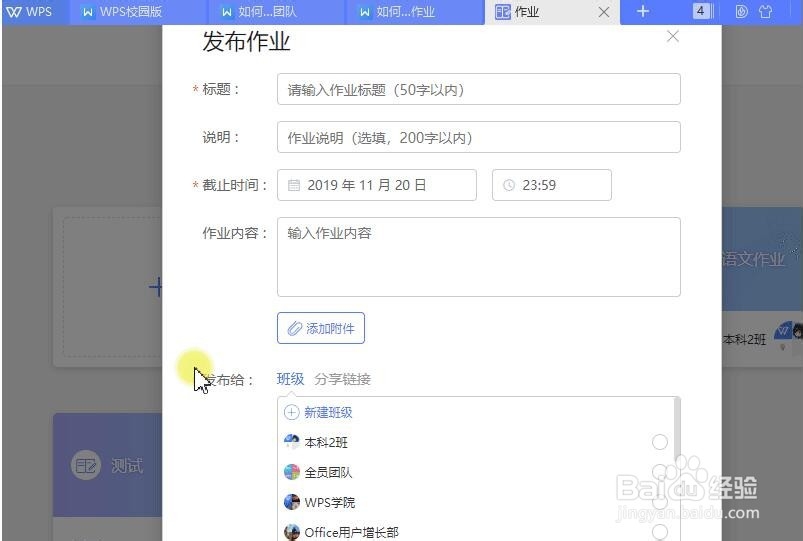Click the WPS学院 list row text

[x=330, y=502]
